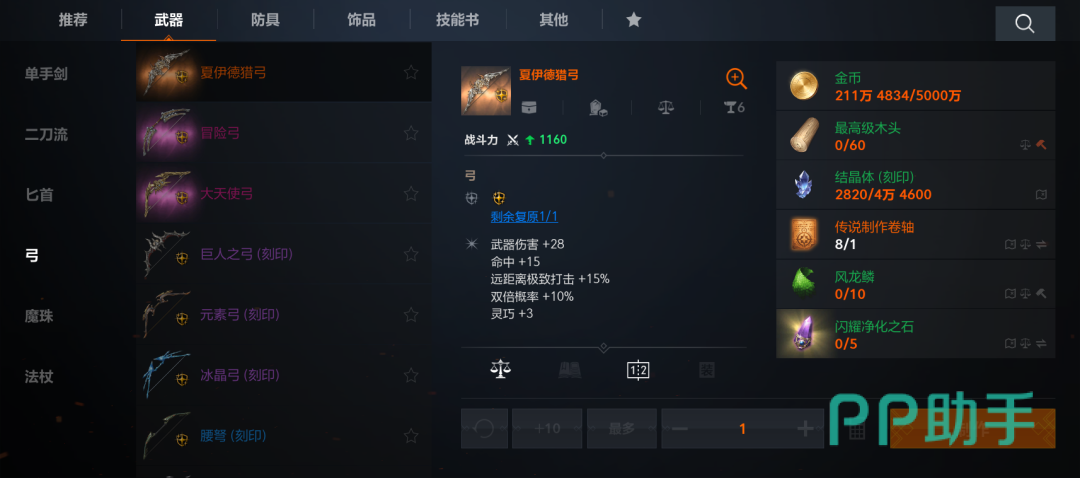Increase craft quantity with plus button
Screen dimensions: 1080x478
pyautogui.click(x=805, y=428)
